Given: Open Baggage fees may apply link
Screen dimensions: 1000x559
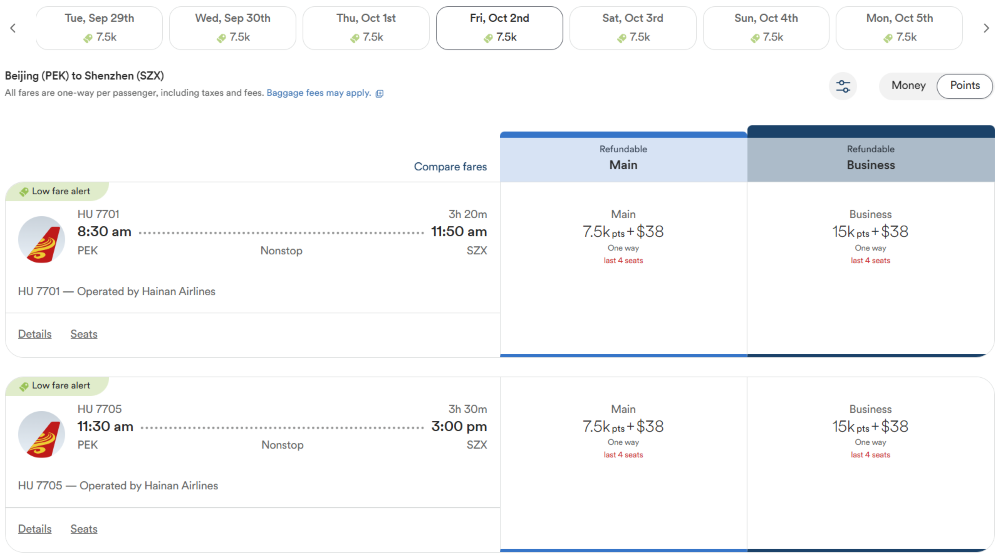Looking at the screenshot, I should 319,93.
